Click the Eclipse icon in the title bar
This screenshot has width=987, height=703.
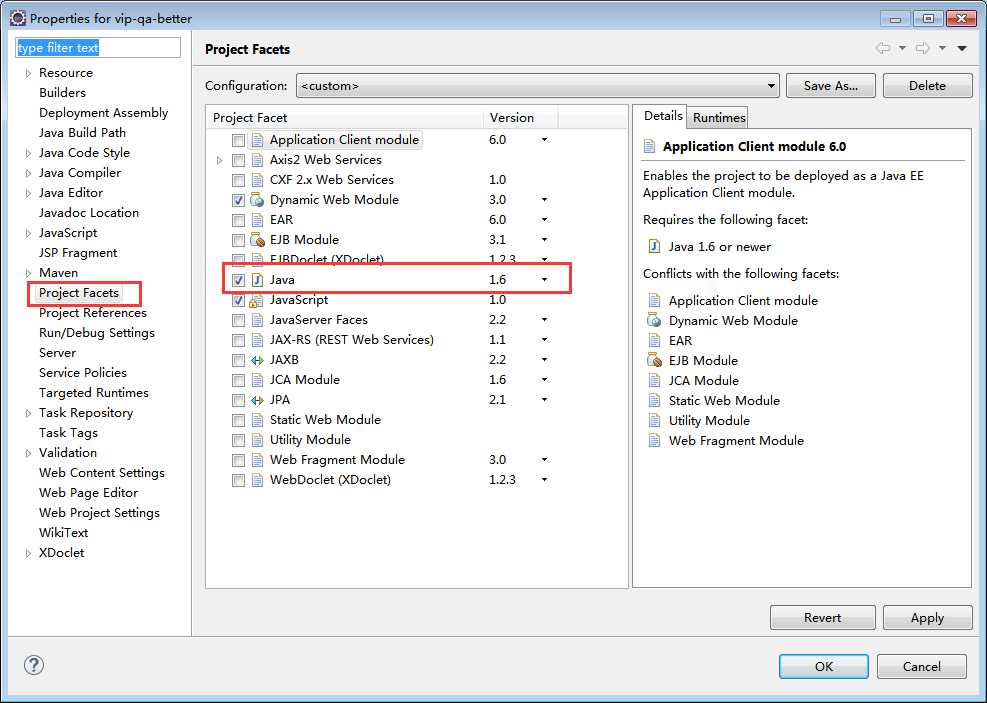pyautogui.click(x=18, y=18)
